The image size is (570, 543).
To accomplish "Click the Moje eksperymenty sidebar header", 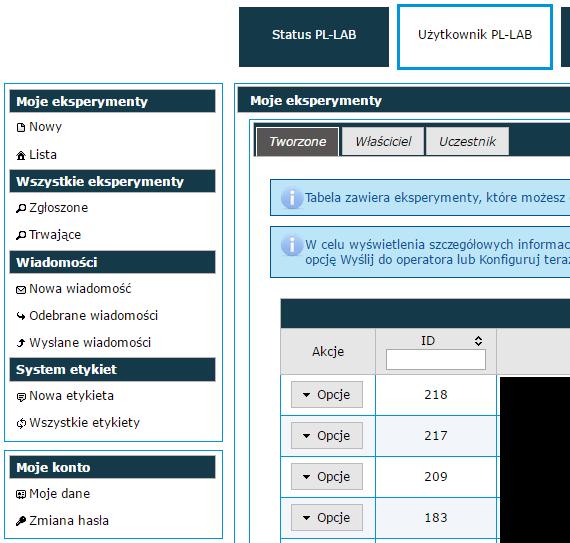I will pyautogui.click(x=112, y=101).
